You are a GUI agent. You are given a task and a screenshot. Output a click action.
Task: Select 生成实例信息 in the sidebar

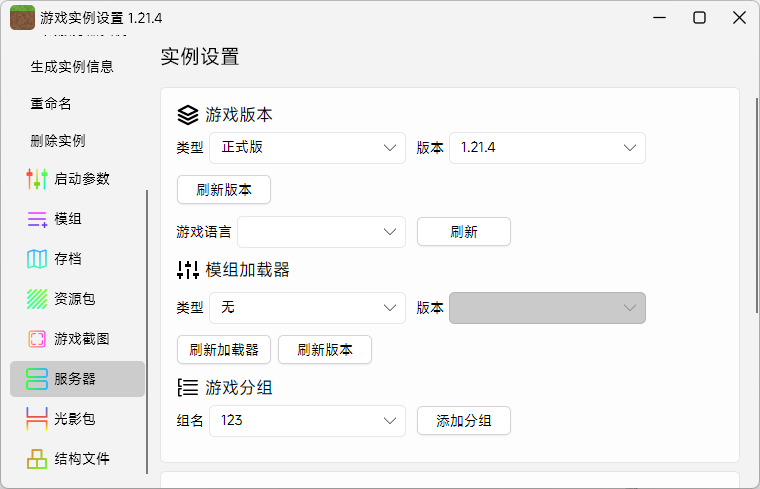72,67
